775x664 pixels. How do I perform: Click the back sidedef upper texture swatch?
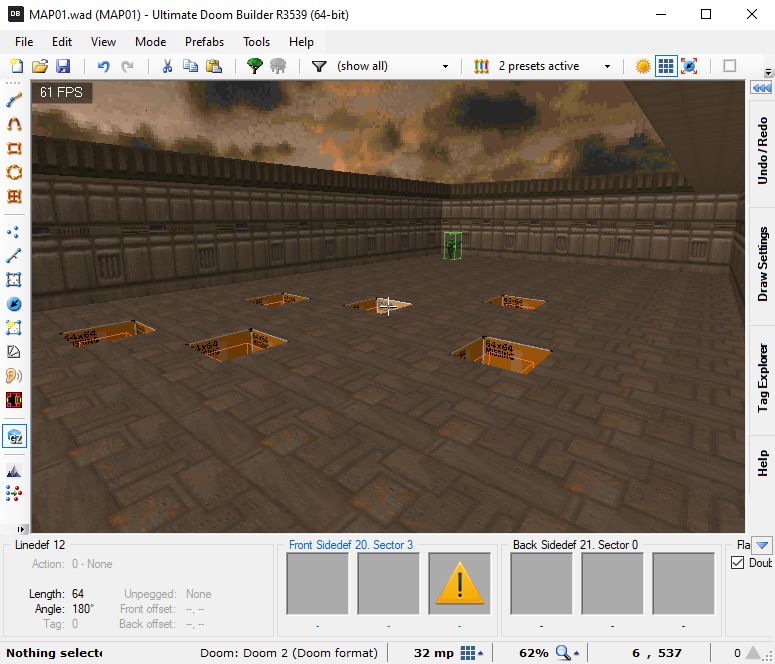tap(541, 583)
